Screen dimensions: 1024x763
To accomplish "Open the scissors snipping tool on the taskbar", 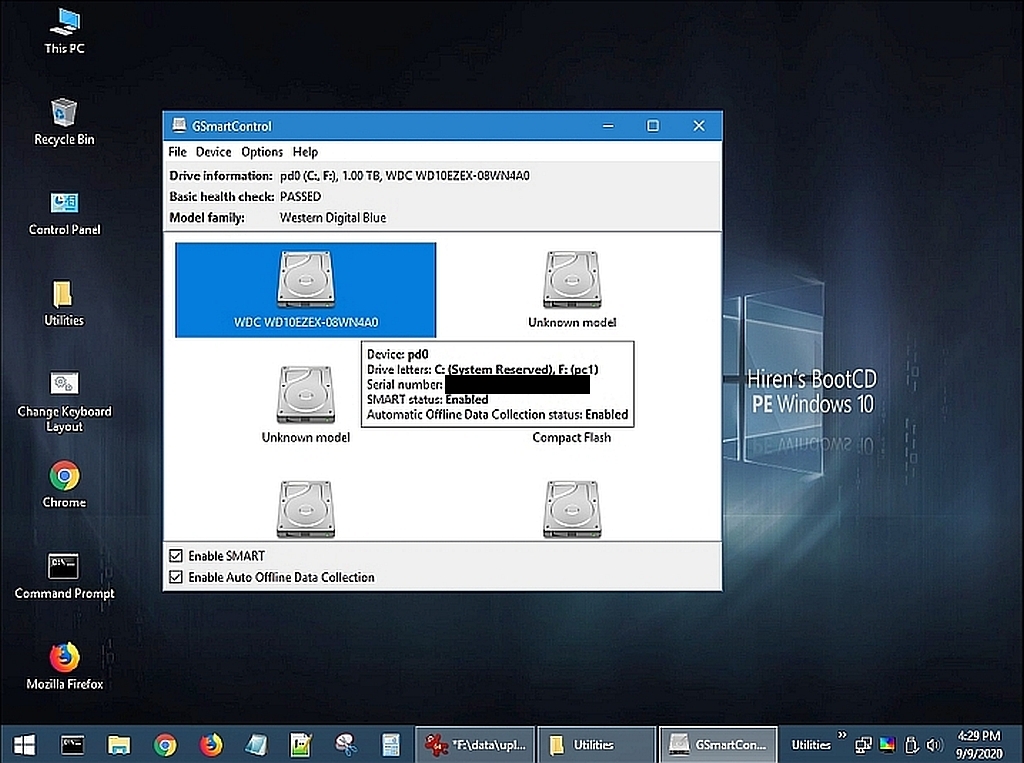I will (x=345, y=745).
